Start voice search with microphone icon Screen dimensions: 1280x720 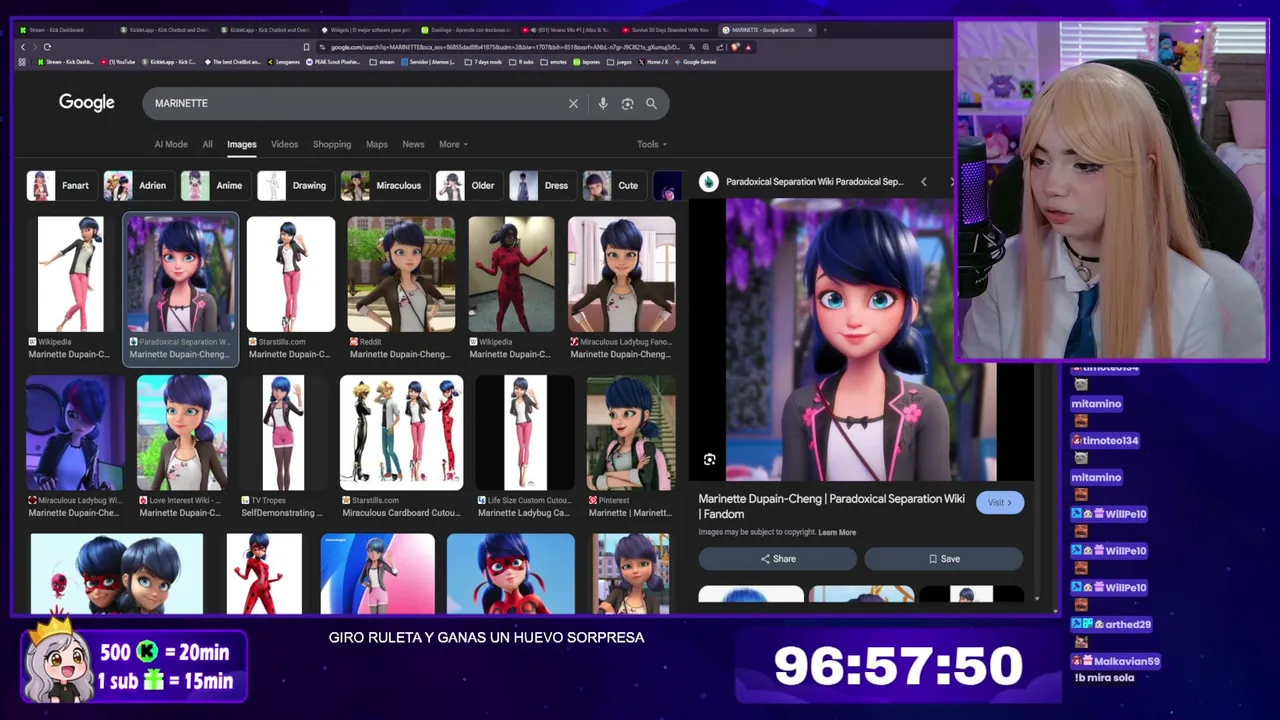click(x=602, y=103)
